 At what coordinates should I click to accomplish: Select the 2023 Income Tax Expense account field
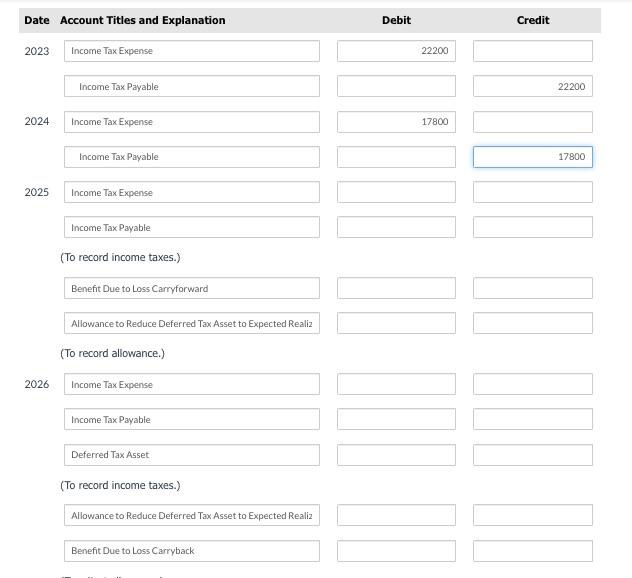[x=192, y=51]
